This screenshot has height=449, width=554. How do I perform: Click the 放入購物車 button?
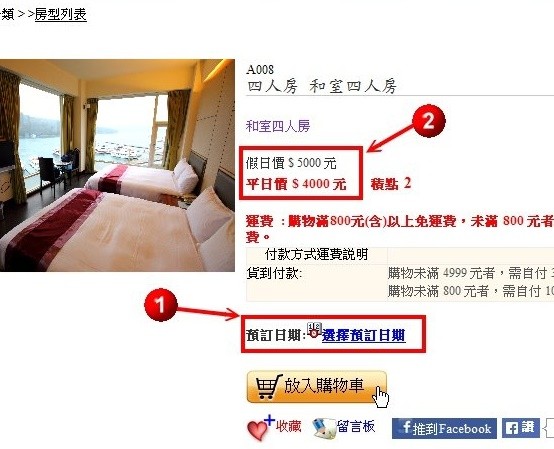[x=317, y=386]
